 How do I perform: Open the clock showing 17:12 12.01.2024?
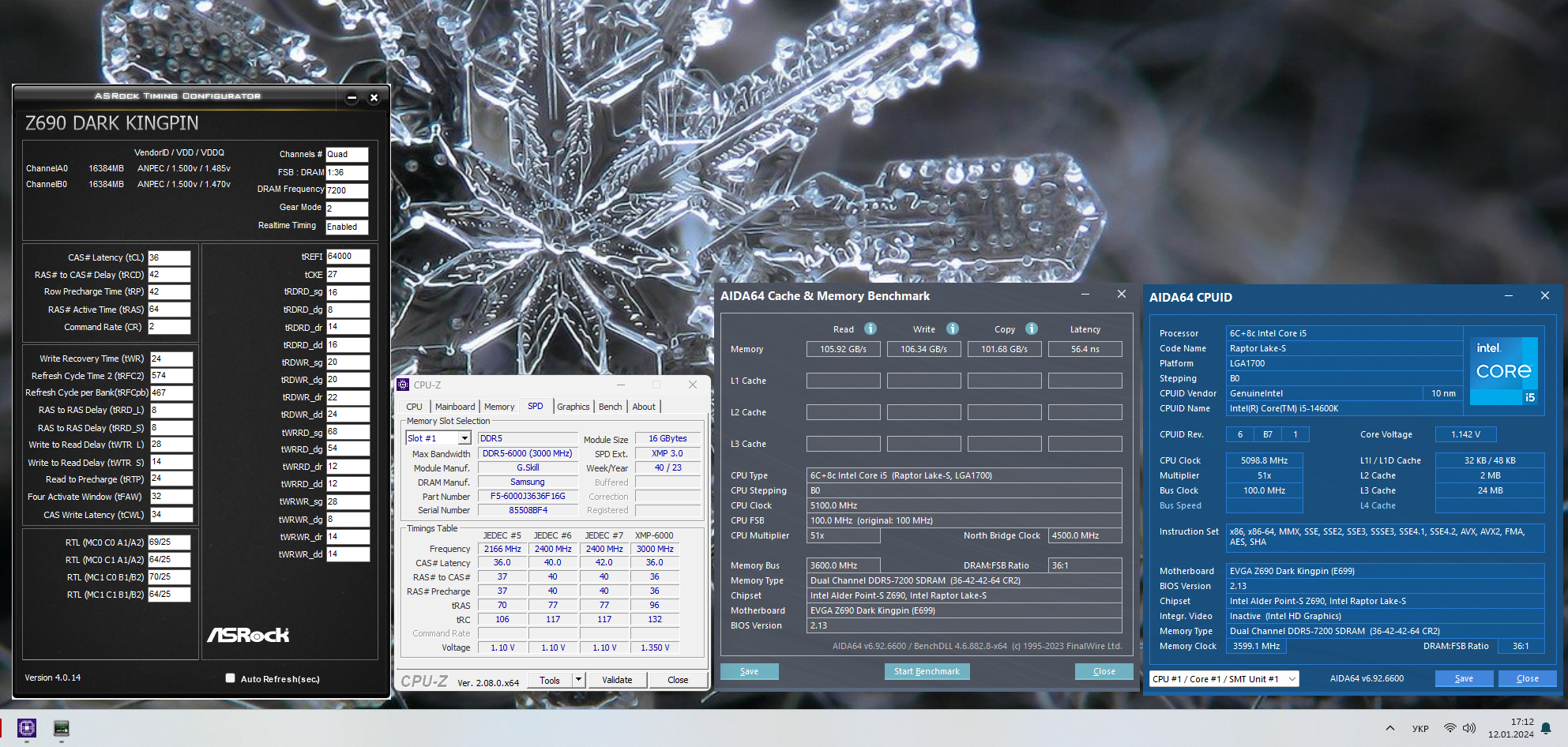[x=1510, y=728]
